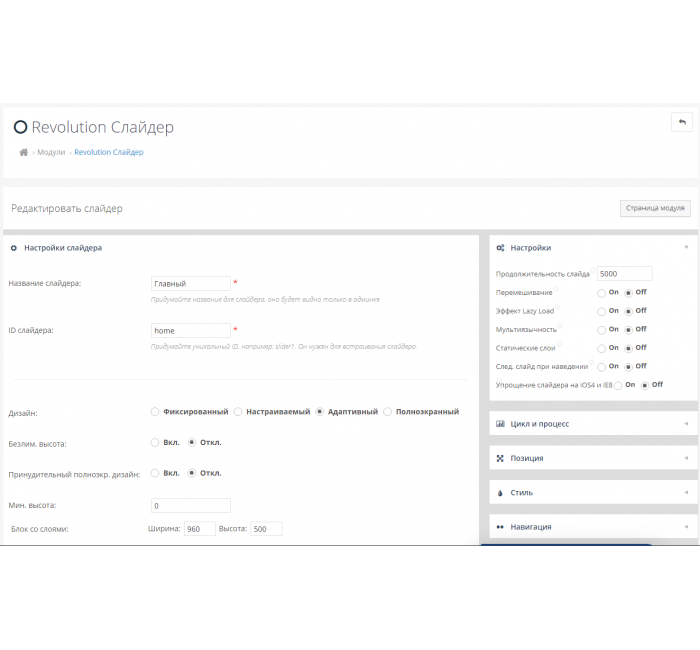Turn След. слайд при наведении On
This screenshot has width=700, height=650.
tap(601, 367)
